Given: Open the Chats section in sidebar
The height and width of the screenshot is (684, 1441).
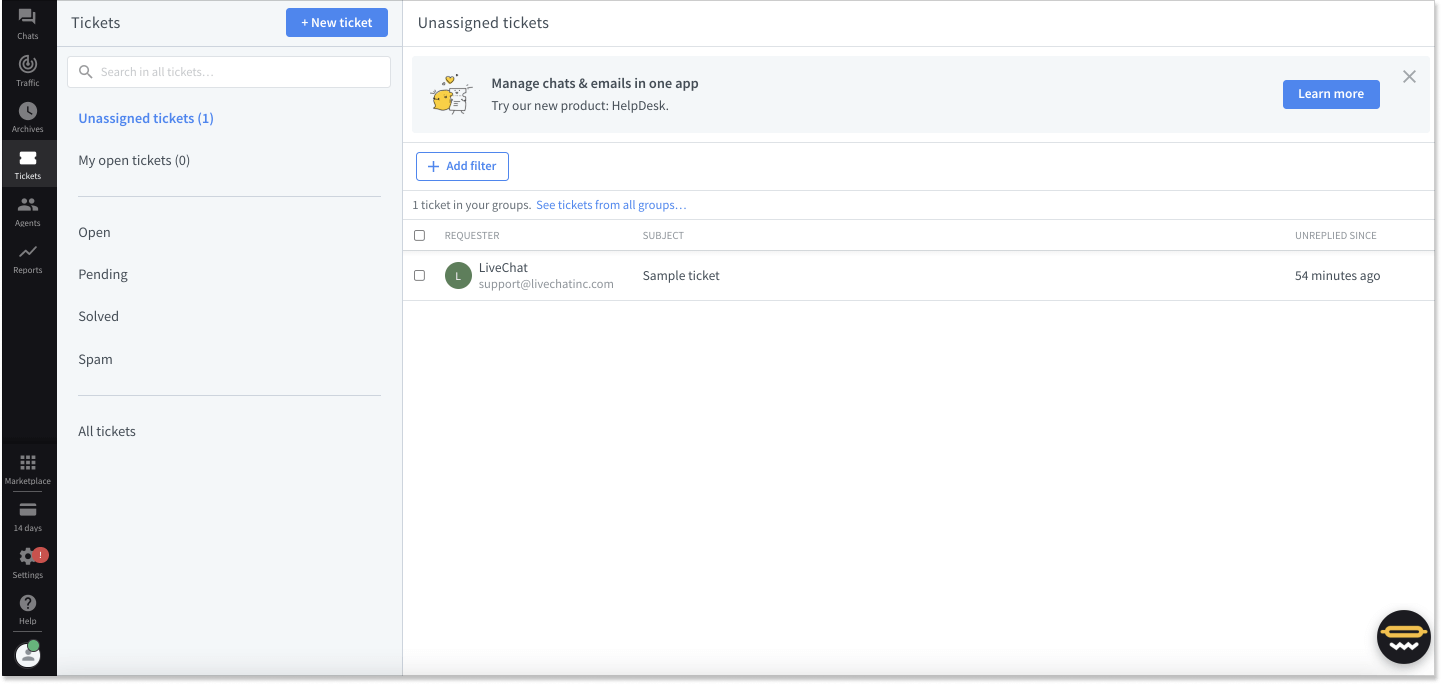Looking at the screenshot, I should pos(28,24).
